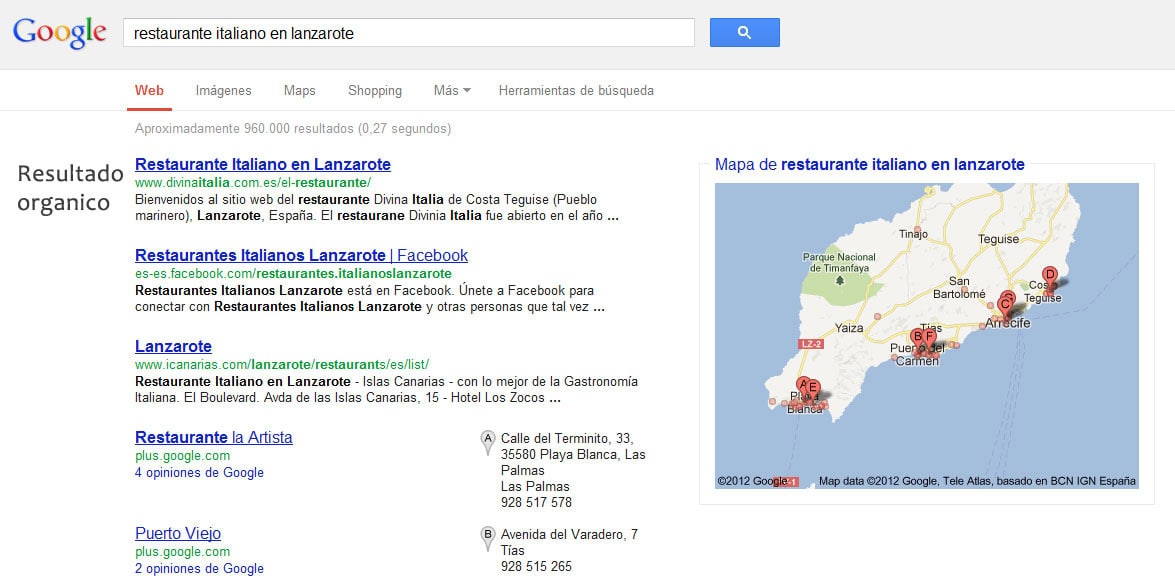Click red marker F on the map
1175x587 pixels.
pos(929,340)
